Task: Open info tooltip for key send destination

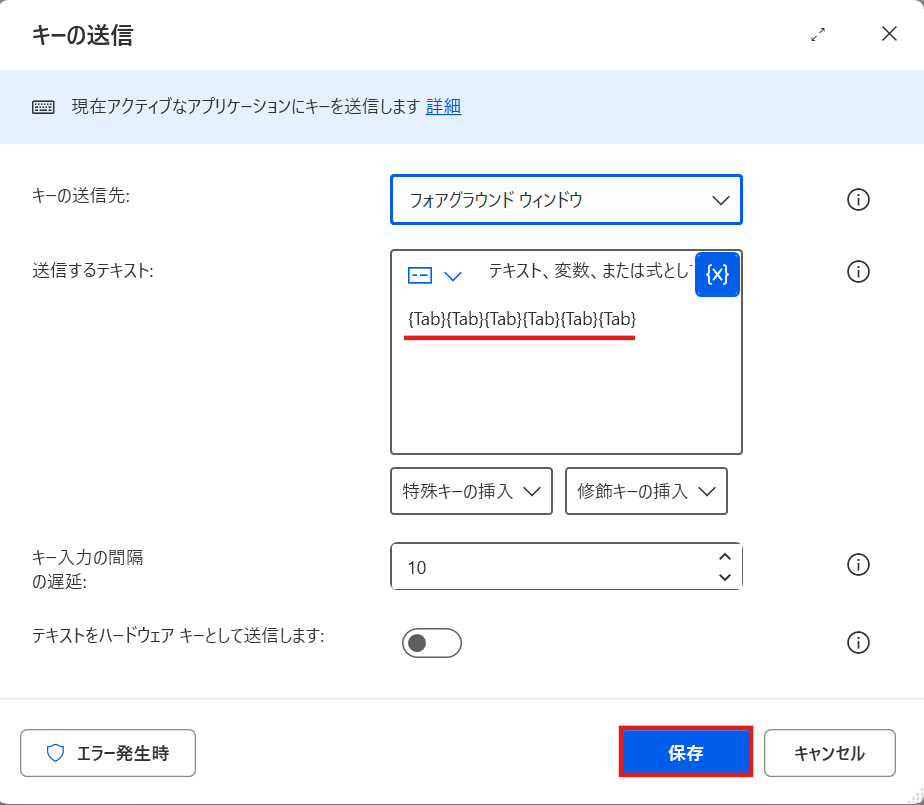Action: pos(858,199)
